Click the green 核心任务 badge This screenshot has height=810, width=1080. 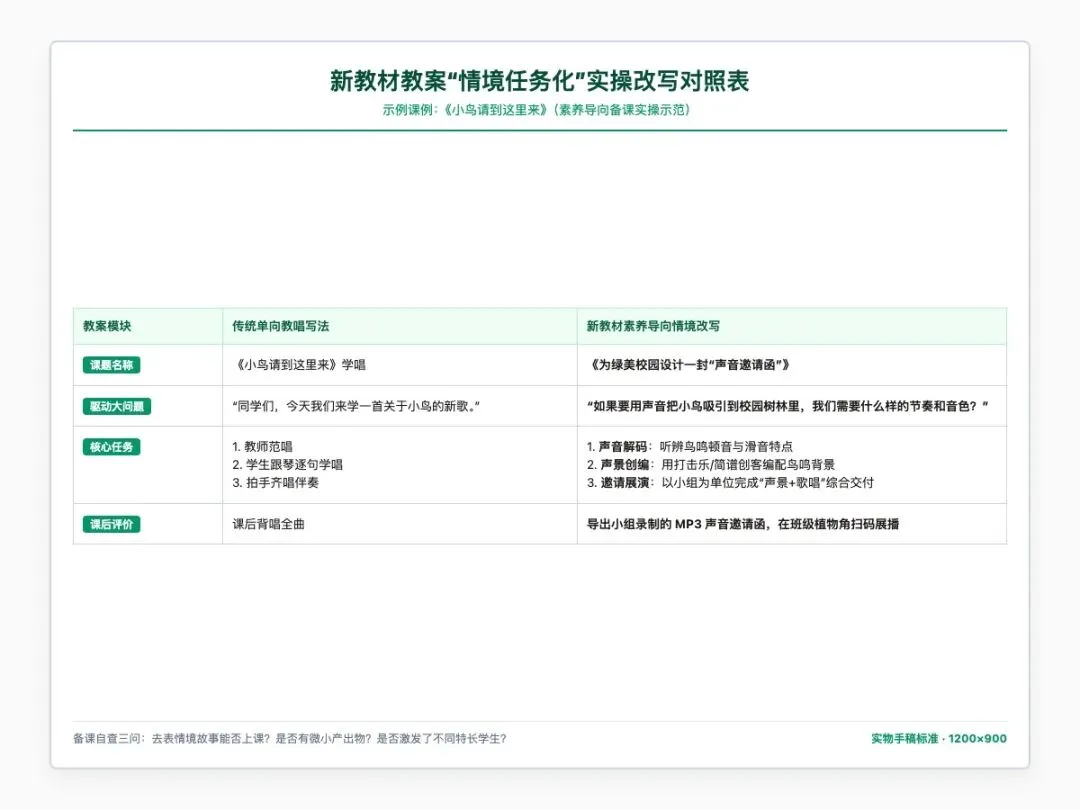point(112,447)
